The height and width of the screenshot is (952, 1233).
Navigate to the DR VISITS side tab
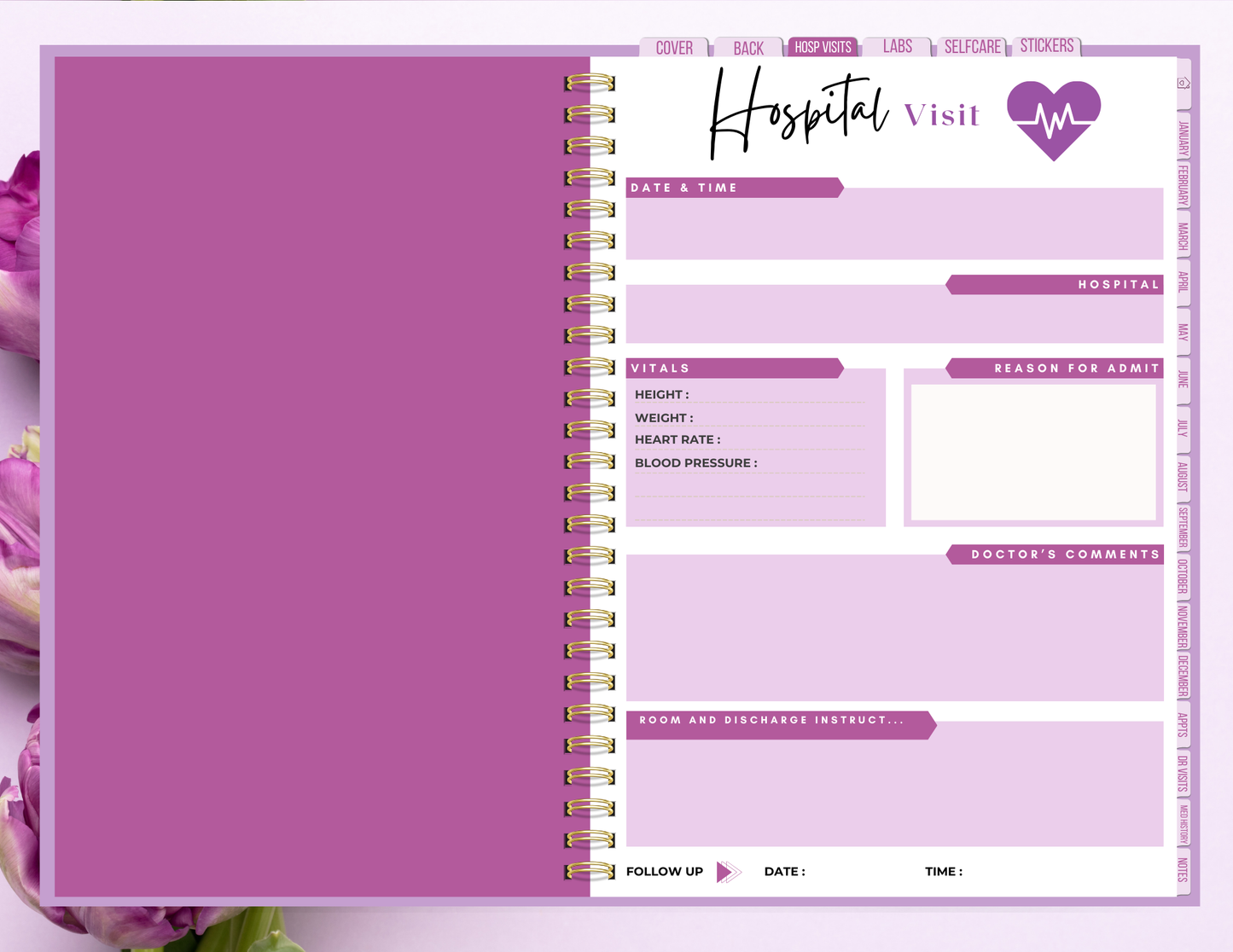1184,774
